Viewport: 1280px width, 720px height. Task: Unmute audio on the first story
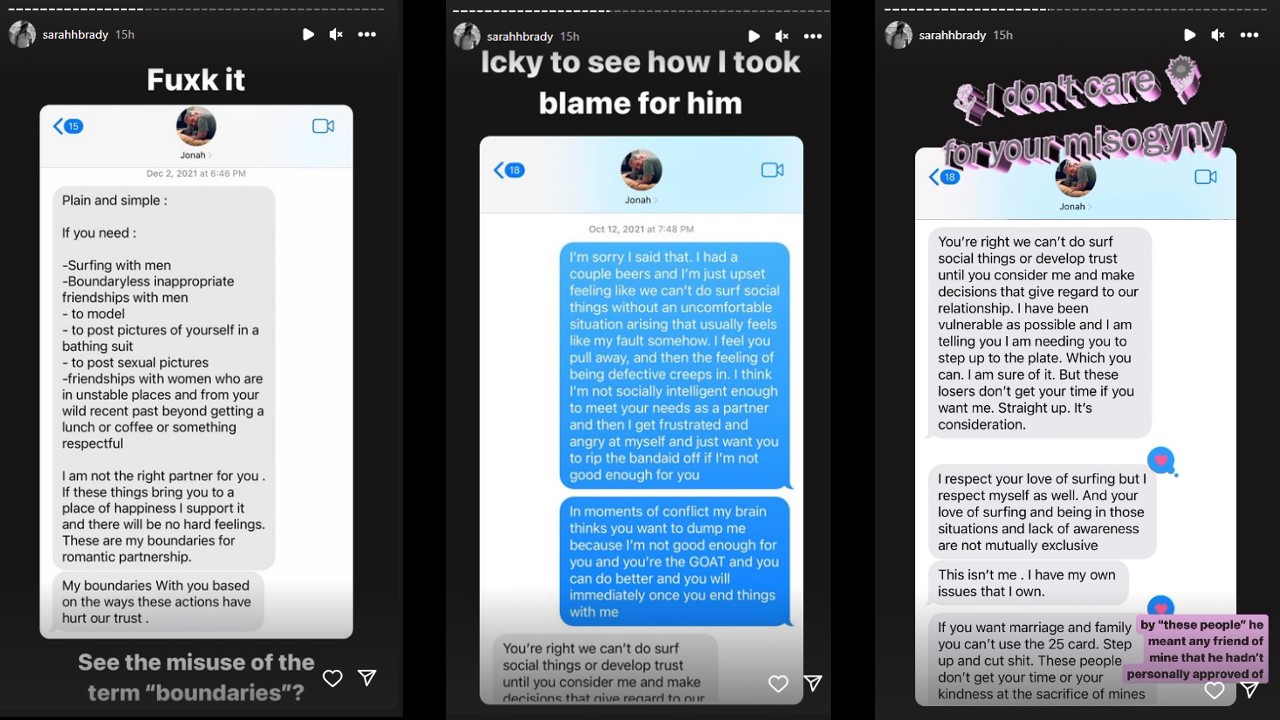(336, 34)
